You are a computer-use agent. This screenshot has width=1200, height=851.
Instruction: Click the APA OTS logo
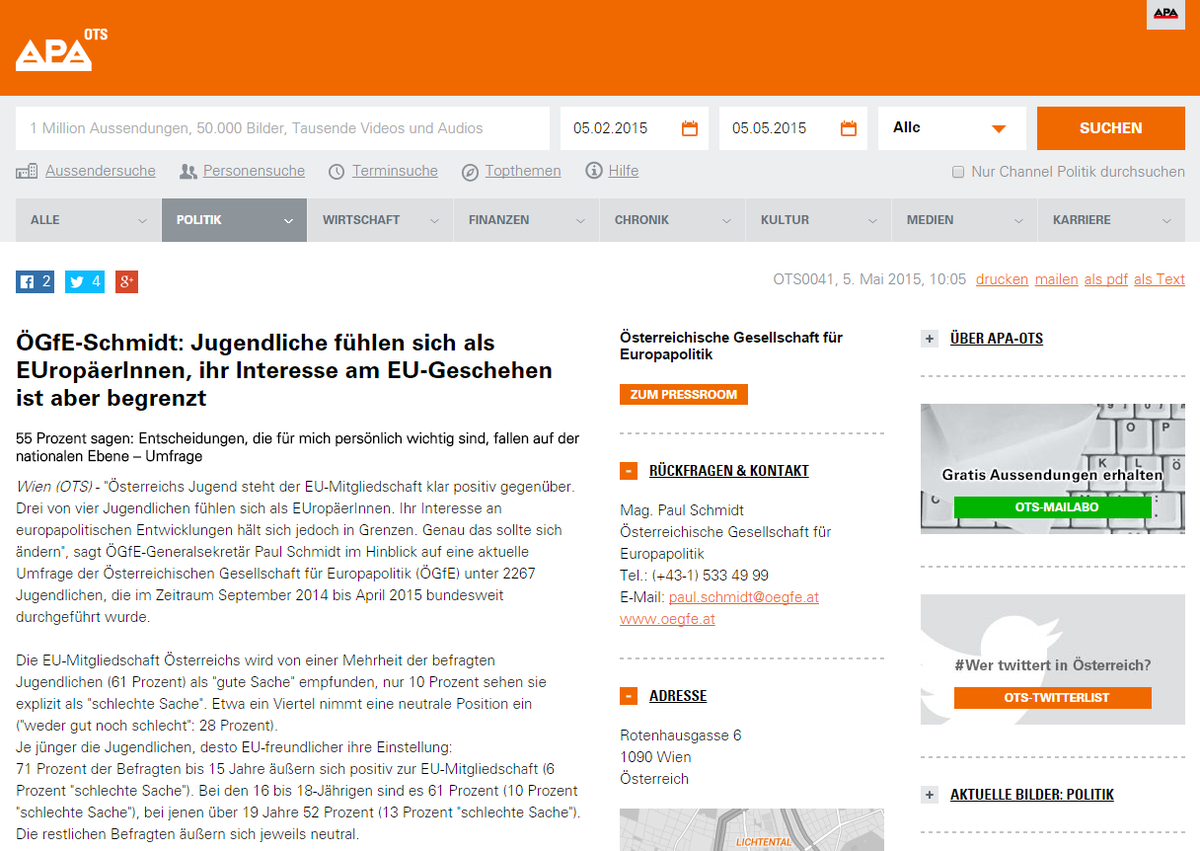[x=61, y=50]
